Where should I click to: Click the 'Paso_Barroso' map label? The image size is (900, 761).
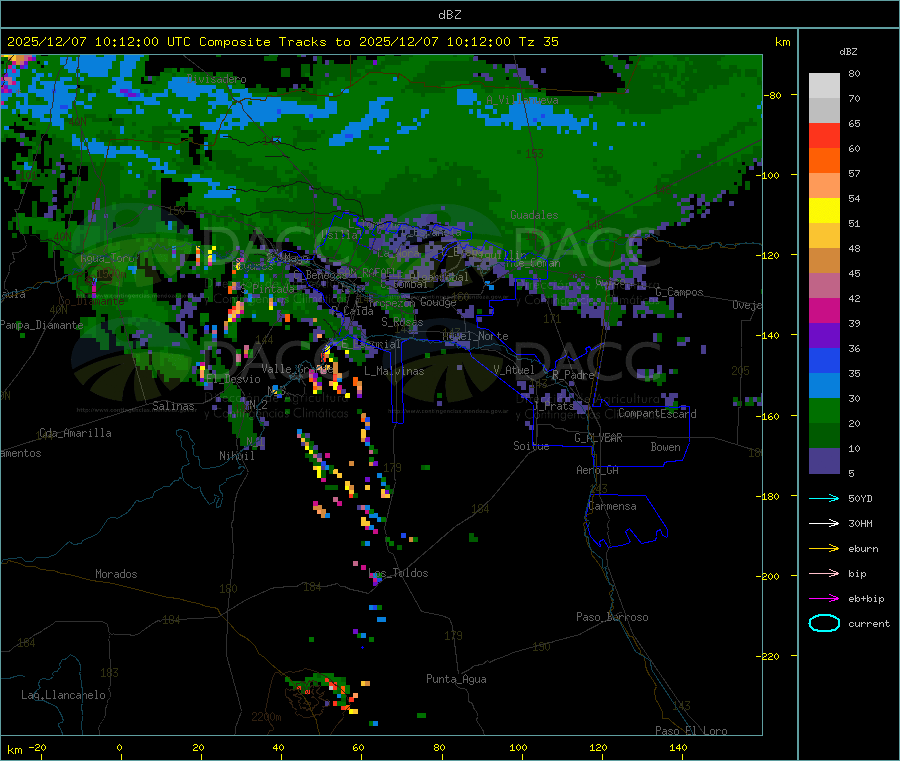click(612, 617)
